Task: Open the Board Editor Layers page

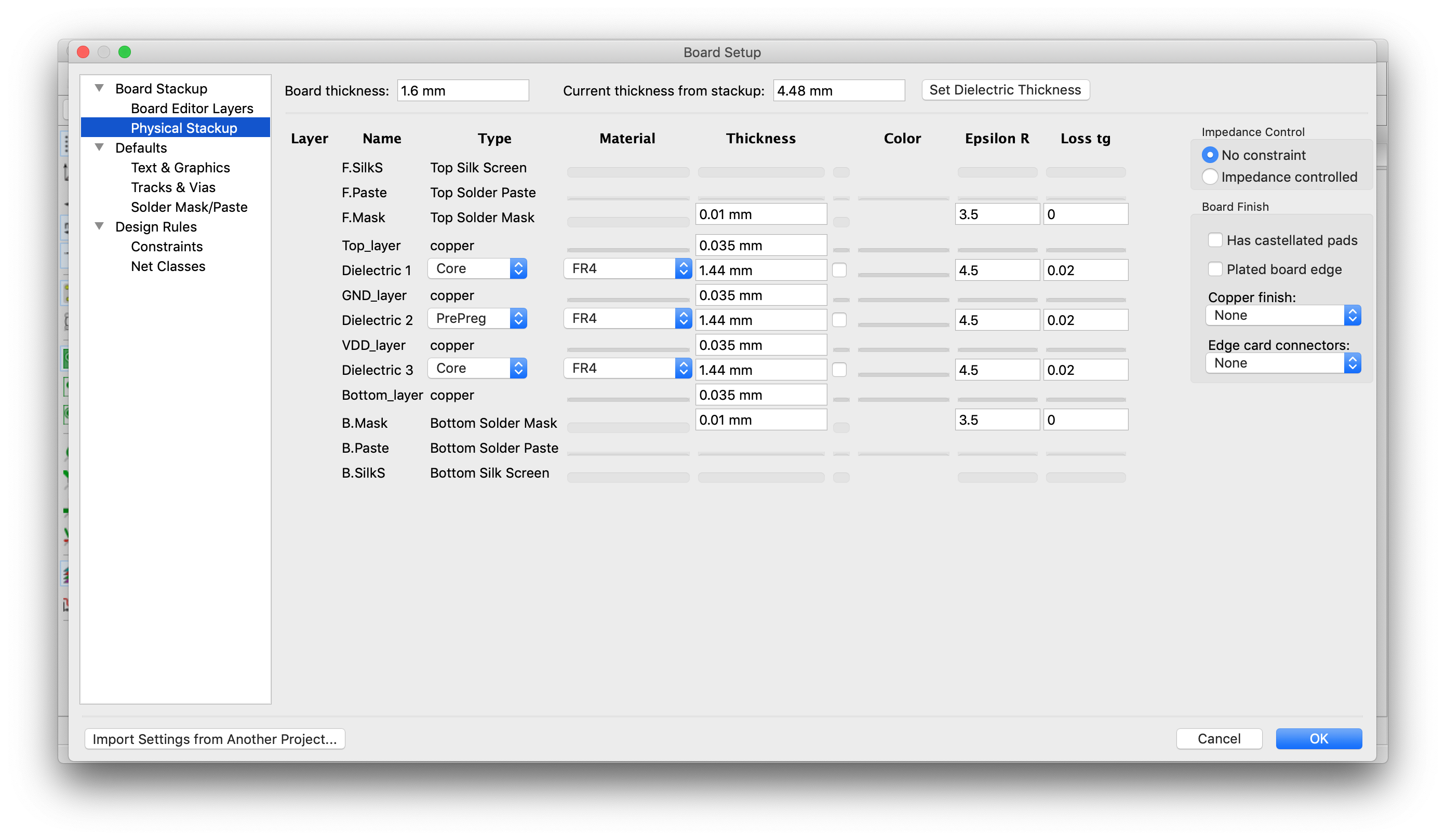Action: tap(192, 109)
